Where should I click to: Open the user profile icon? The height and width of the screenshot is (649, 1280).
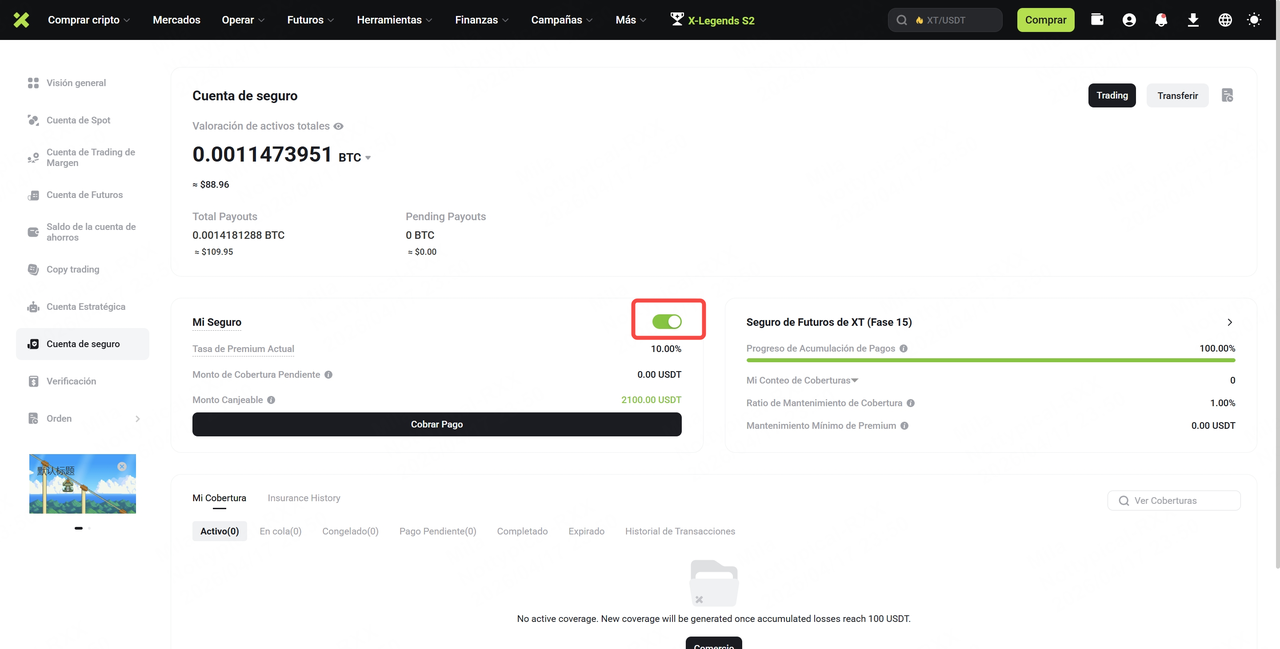tap(1129, 19)
